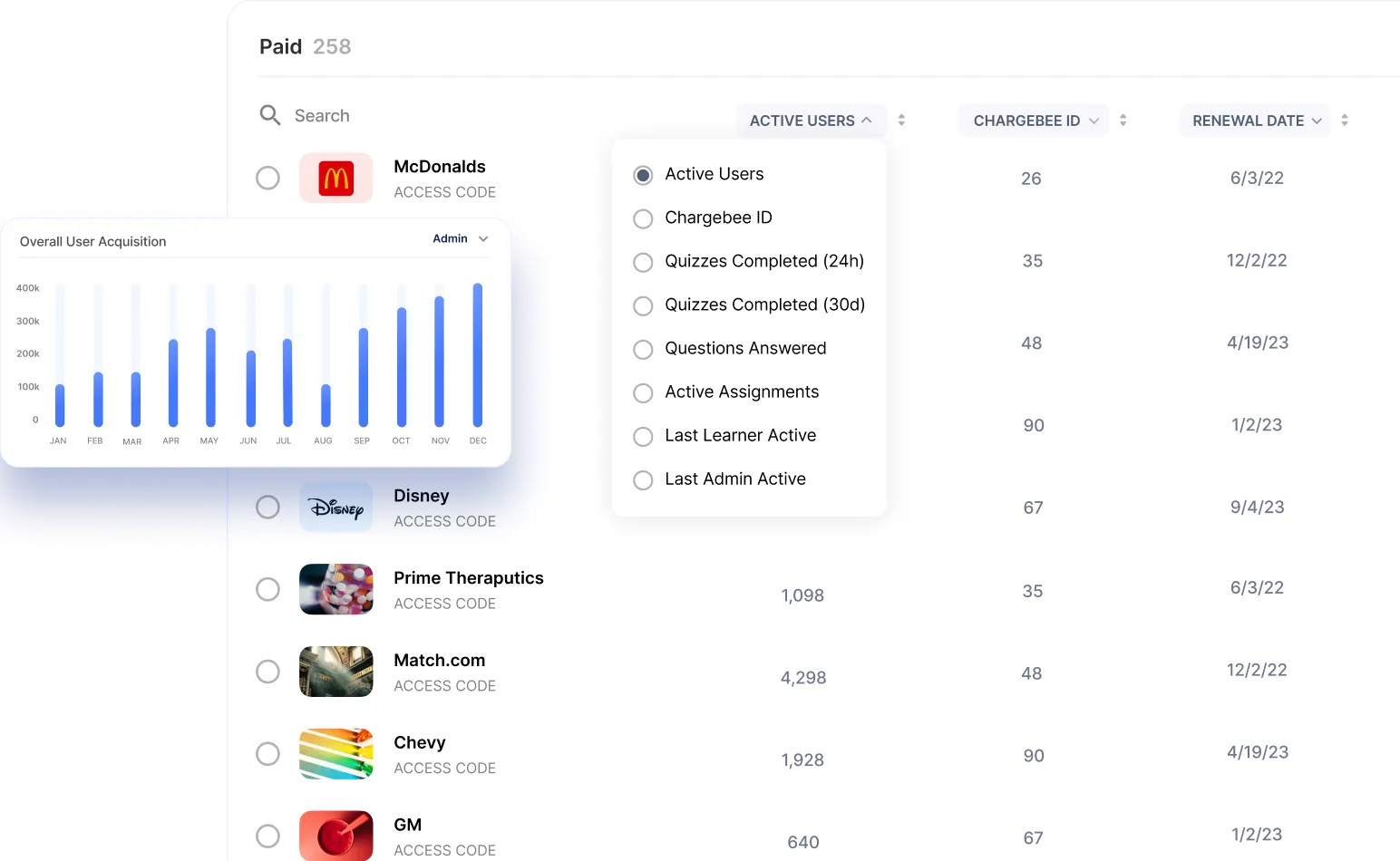The image size is (1400, 861).
Task: Open the Prime Theraputics logo image
Action: (x=336, y=589)
